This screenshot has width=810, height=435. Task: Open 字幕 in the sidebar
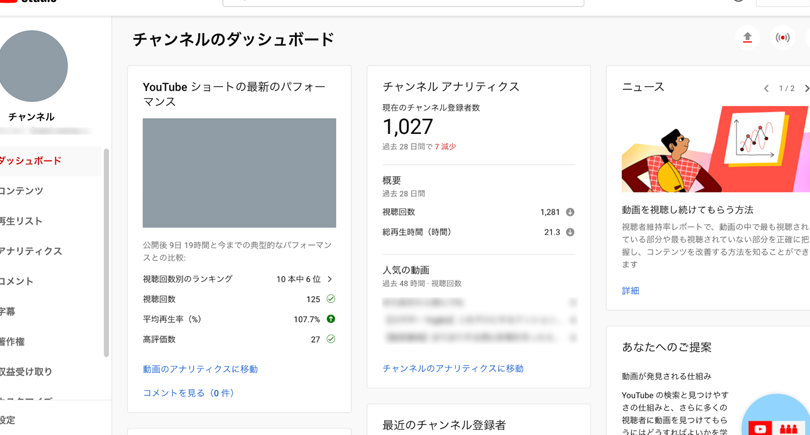click(8, 311)
